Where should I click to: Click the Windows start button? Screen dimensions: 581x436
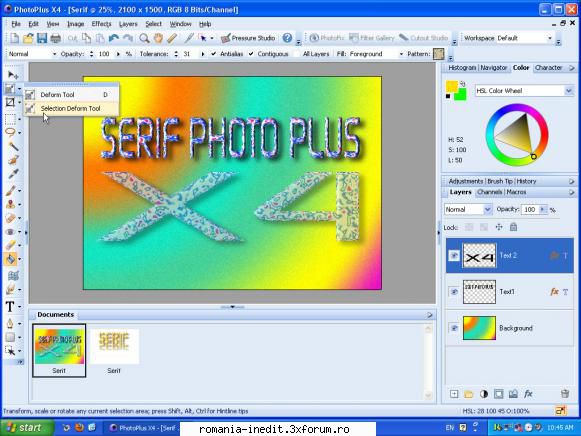pos(27,428)
